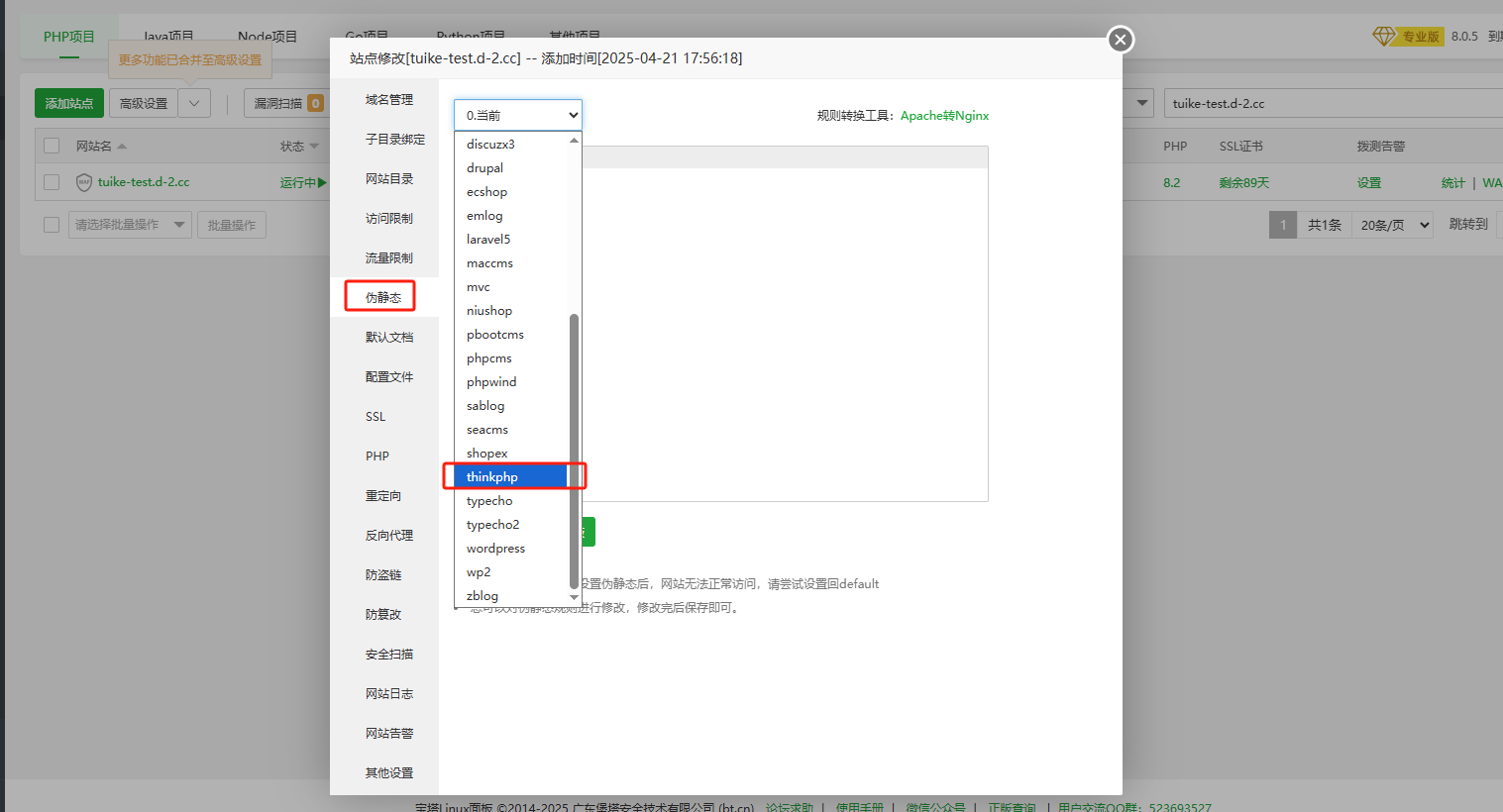
Task: Close the site modification dialog
Action: click(1120, 40)
